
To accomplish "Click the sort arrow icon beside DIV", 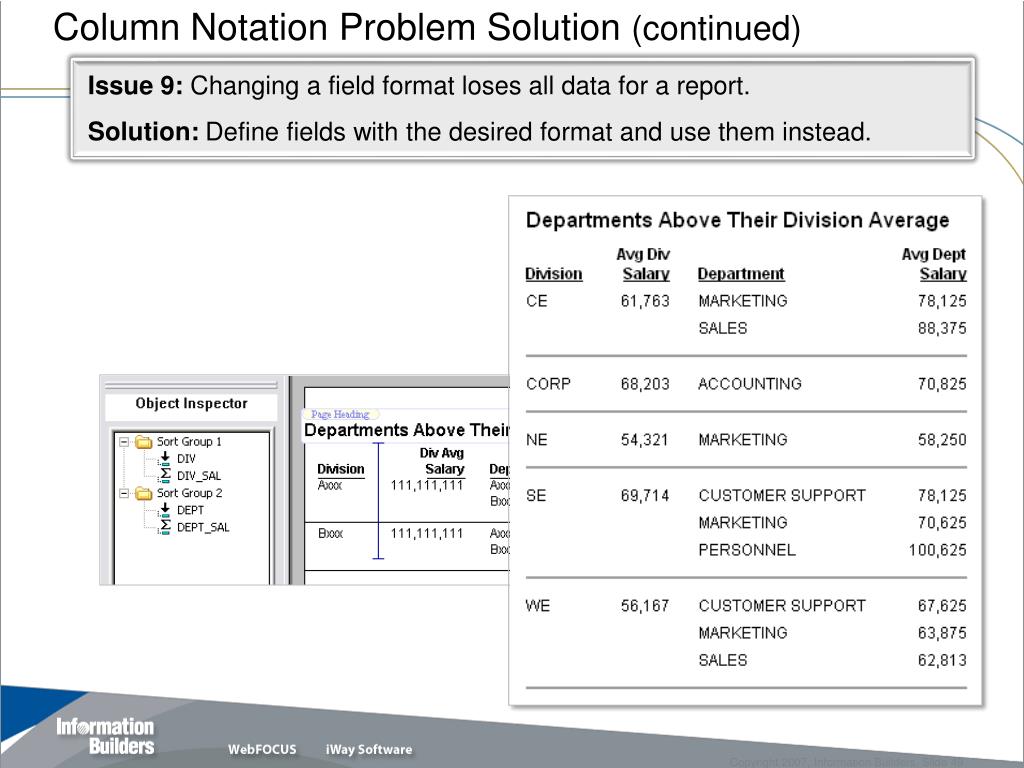I will [x=165, y=458].
